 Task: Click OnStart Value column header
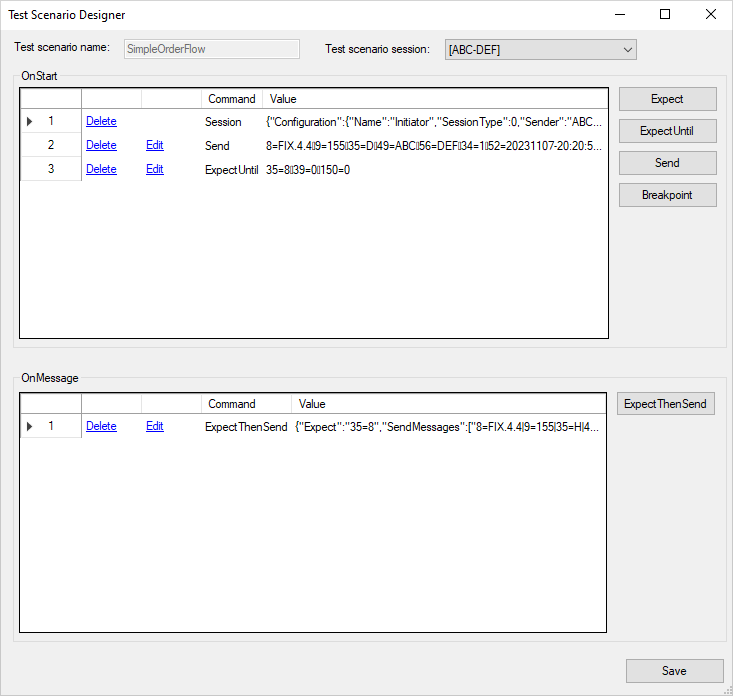[x=435, y=99]
